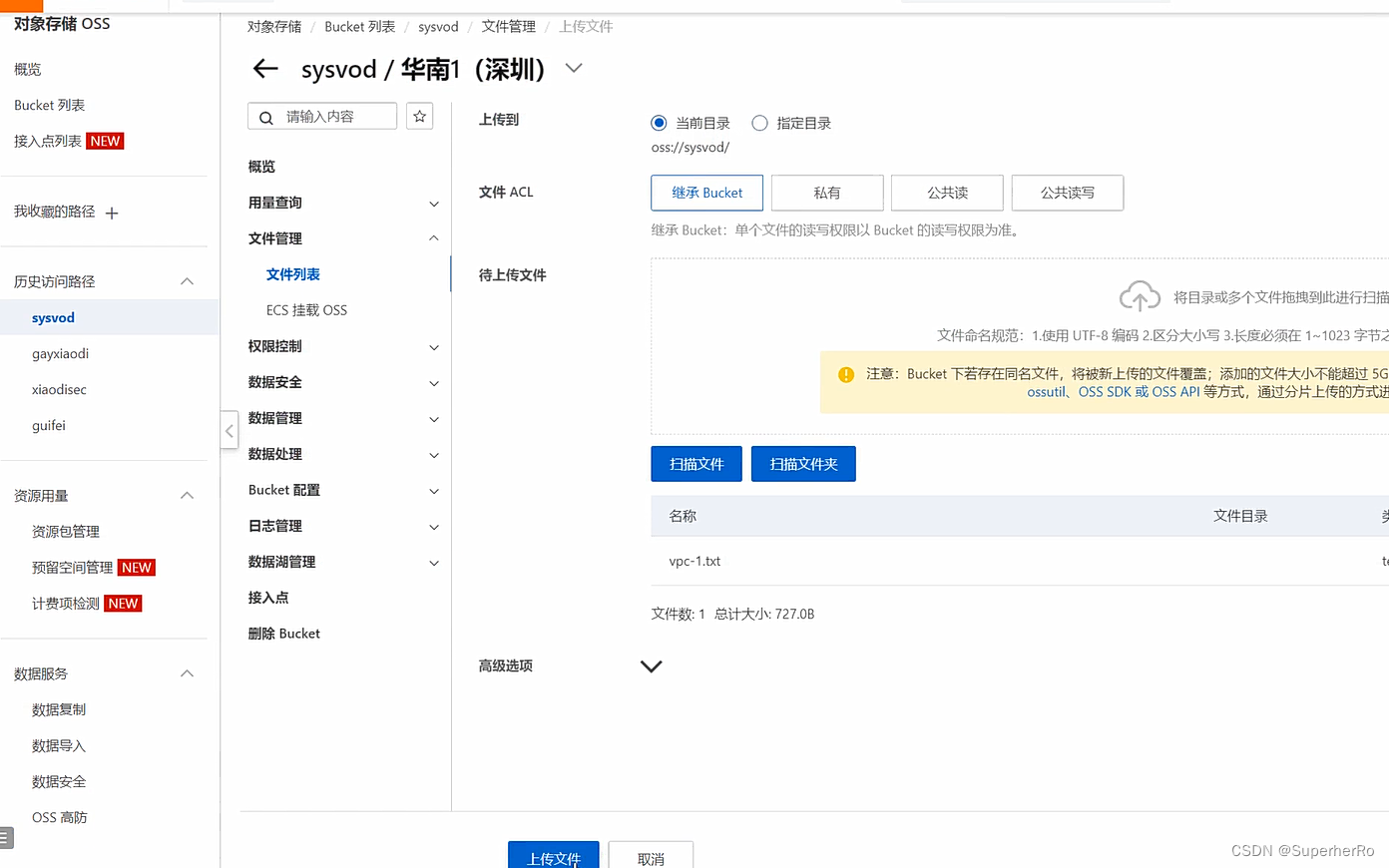Collapse 资源用量 section
The height and width of the screenshot is (868, 1389).
click(x=187, y=496)
